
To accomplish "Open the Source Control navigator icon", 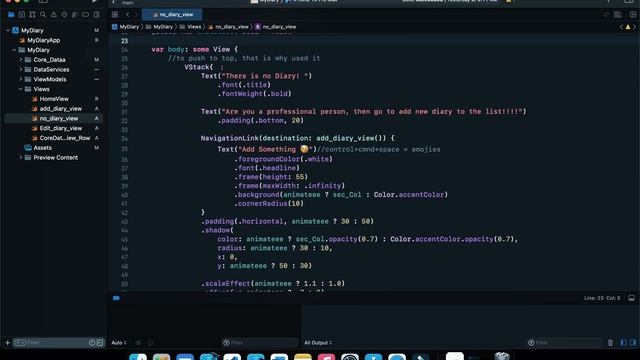I will point(22,15).
